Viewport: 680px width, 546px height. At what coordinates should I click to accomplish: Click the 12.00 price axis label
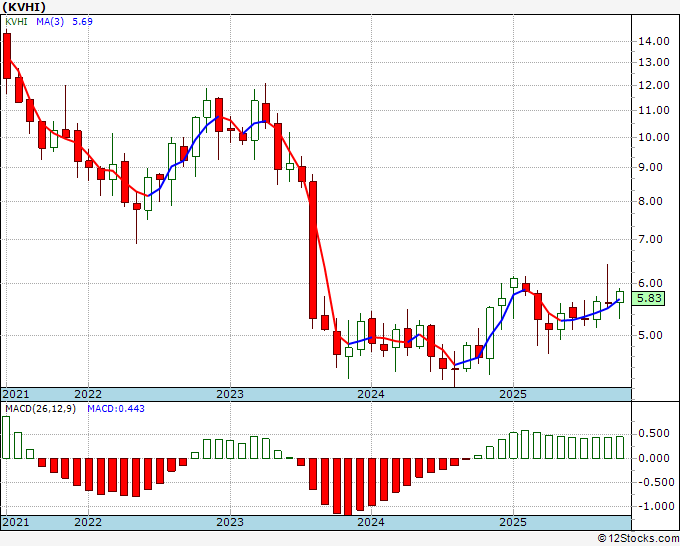click(654, 85)
